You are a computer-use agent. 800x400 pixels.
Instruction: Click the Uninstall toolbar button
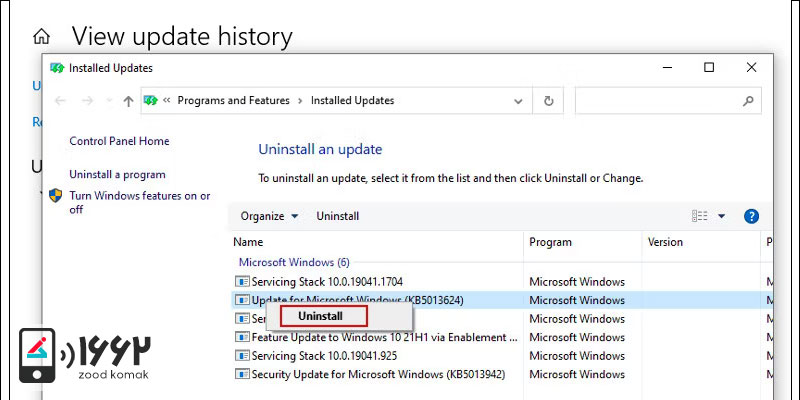coord(338,216)
